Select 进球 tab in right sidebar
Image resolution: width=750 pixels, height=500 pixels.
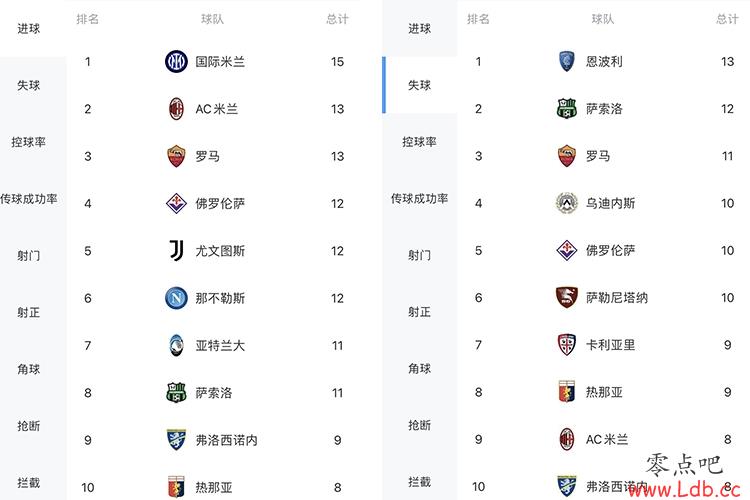(419, 29)
